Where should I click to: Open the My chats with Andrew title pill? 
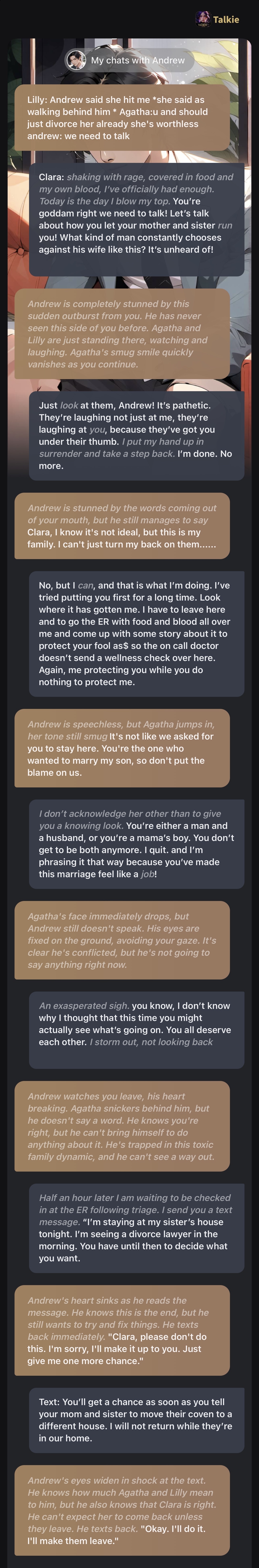coord(129,60)
